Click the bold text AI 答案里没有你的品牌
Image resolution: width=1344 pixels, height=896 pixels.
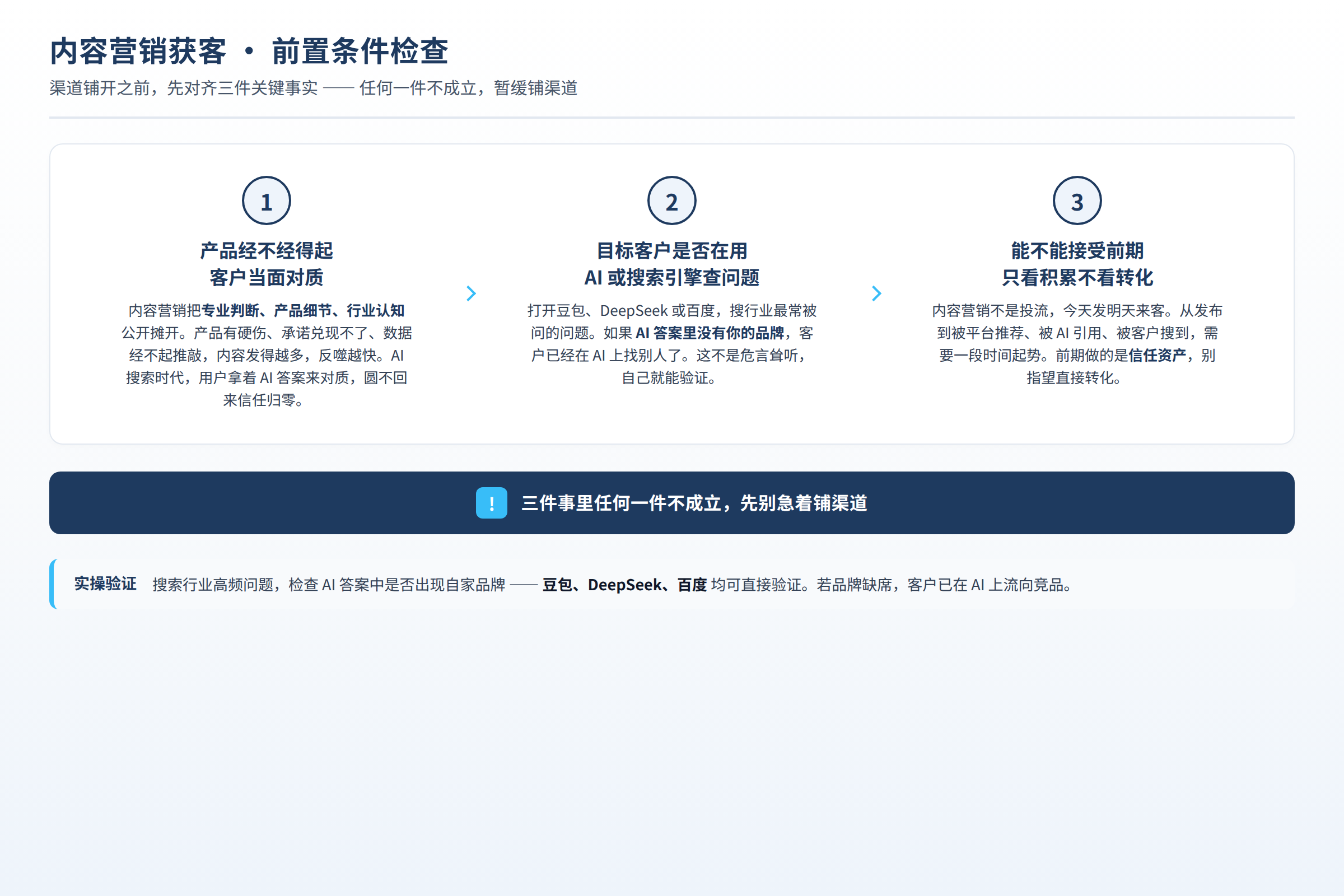coord(710,333)
